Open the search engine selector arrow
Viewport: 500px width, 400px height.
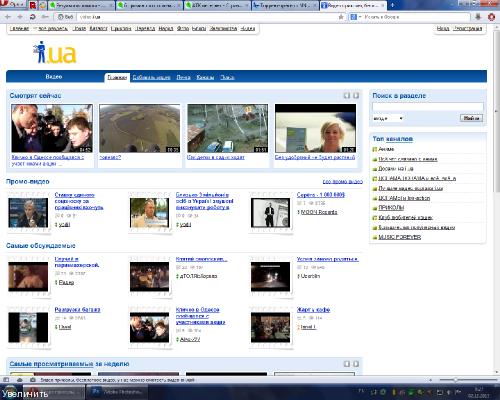[360, 17]
